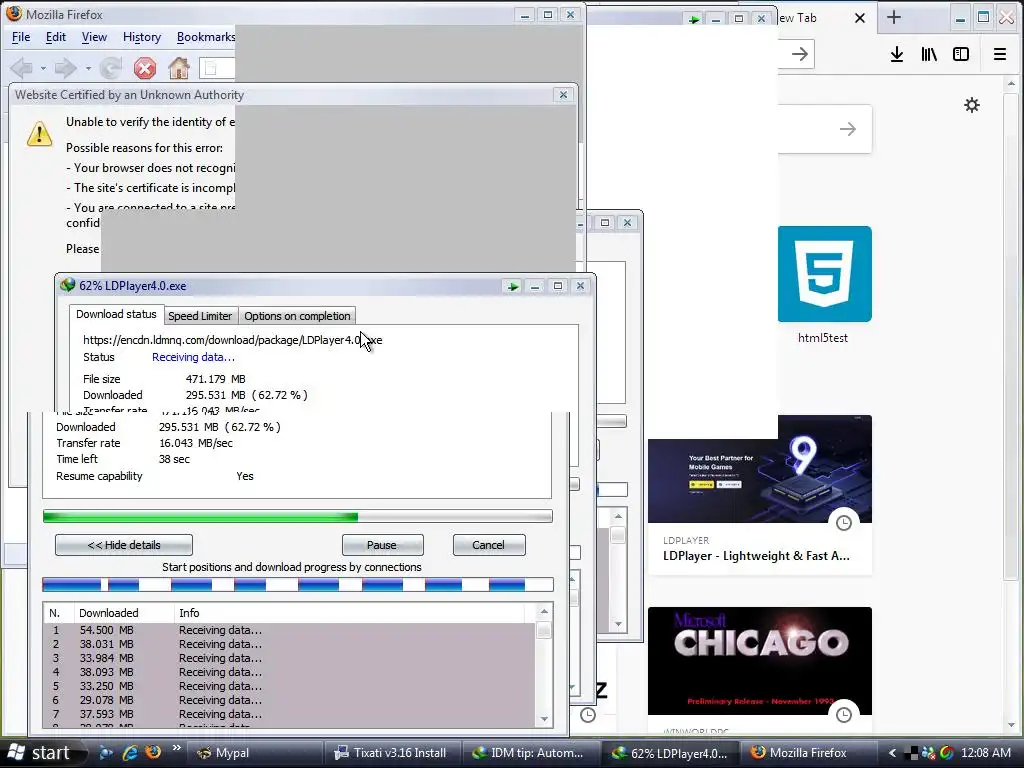Switch to IDM tip taskbar item
This screenshot has height=768, width=1024.
[x=530, y=753]
